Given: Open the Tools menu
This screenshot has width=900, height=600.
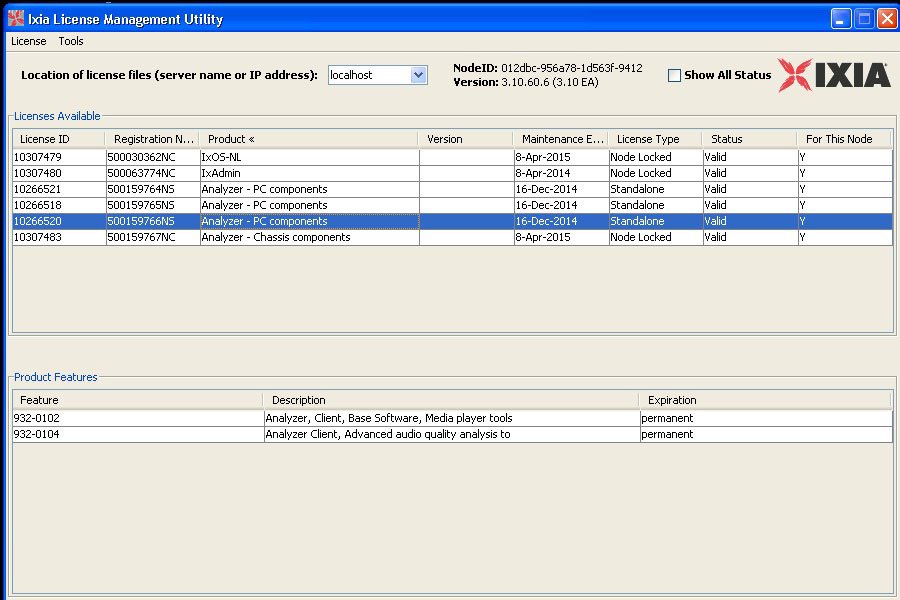Looking at the screenshot, I should tap(71, 41).
